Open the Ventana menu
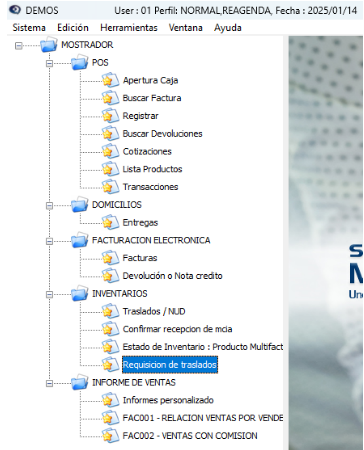 [x=186, y=28]
